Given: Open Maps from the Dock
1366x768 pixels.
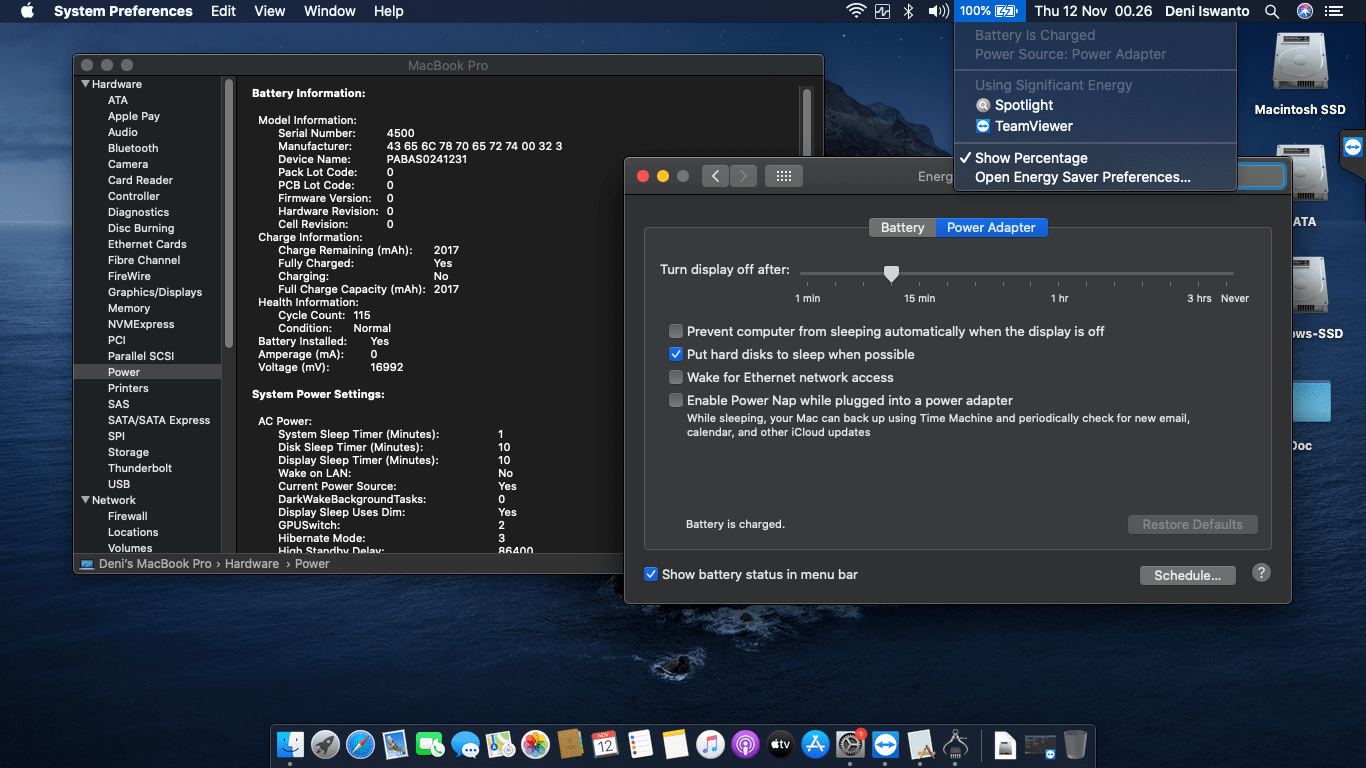Looking at the screenshot, I should pos(500,744).
